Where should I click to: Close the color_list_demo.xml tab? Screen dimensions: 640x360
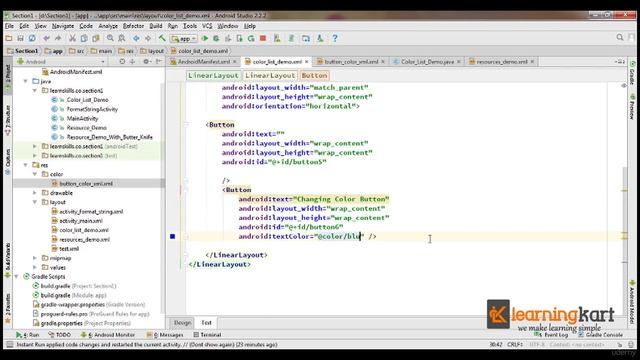tap(307, 62)
